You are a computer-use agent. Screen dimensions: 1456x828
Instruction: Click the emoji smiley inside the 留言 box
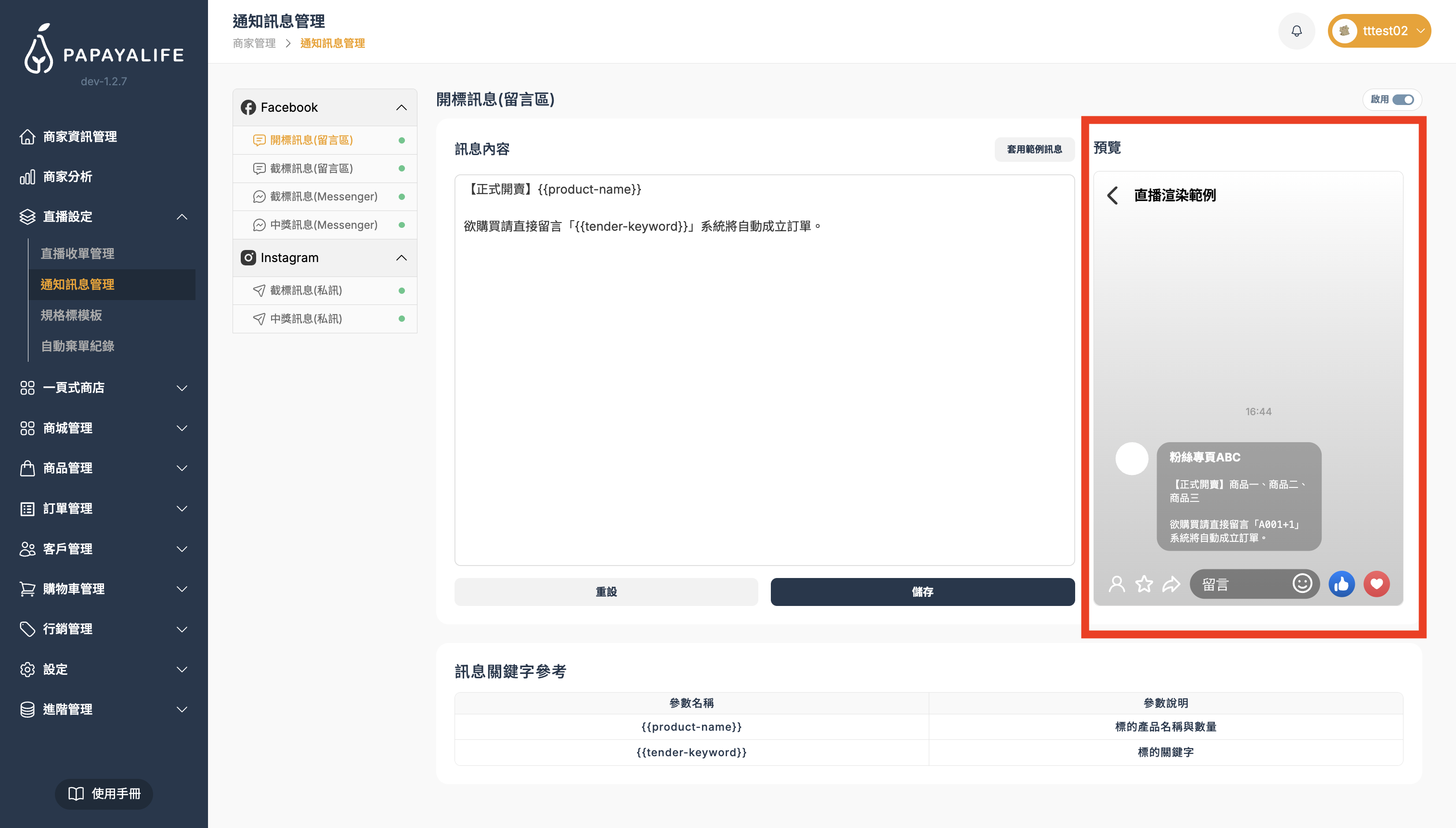pos(1302,583)
